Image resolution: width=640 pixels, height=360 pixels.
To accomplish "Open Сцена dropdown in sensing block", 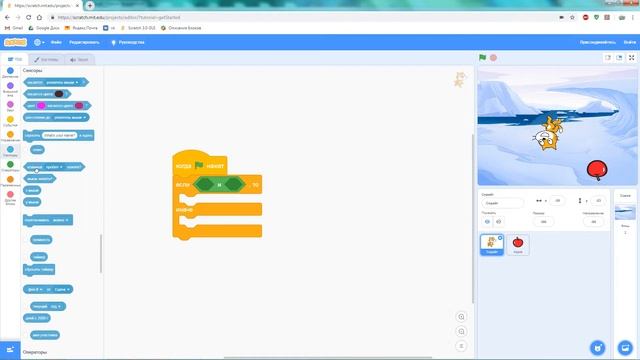I will click(x=62, y=289).
